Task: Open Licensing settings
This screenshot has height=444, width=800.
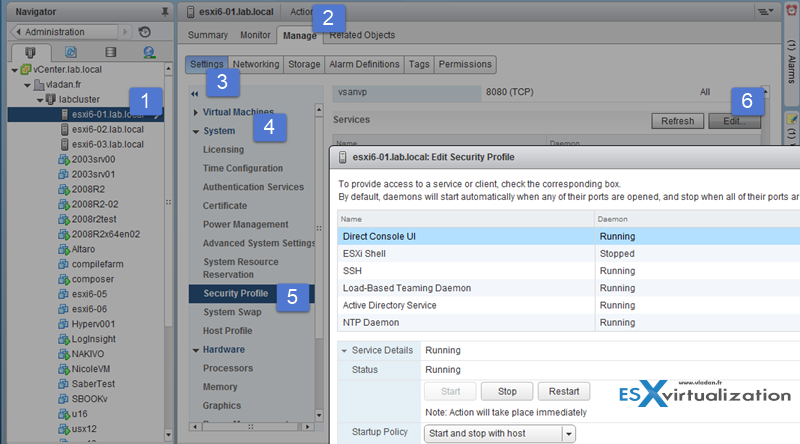Action: pos(223,150)
